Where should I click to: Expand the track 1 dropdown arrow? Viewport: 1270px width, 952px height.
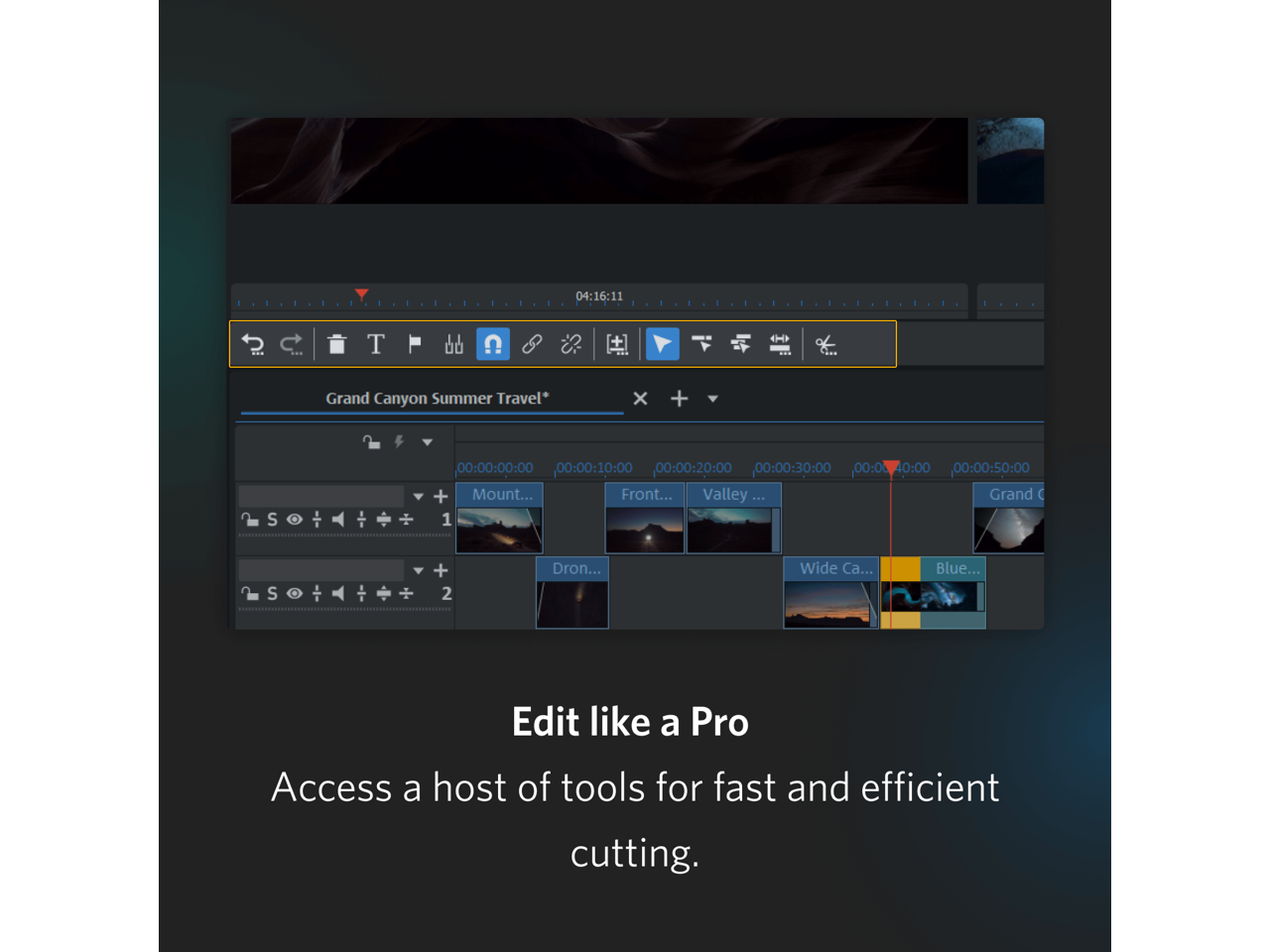[418, 496]
